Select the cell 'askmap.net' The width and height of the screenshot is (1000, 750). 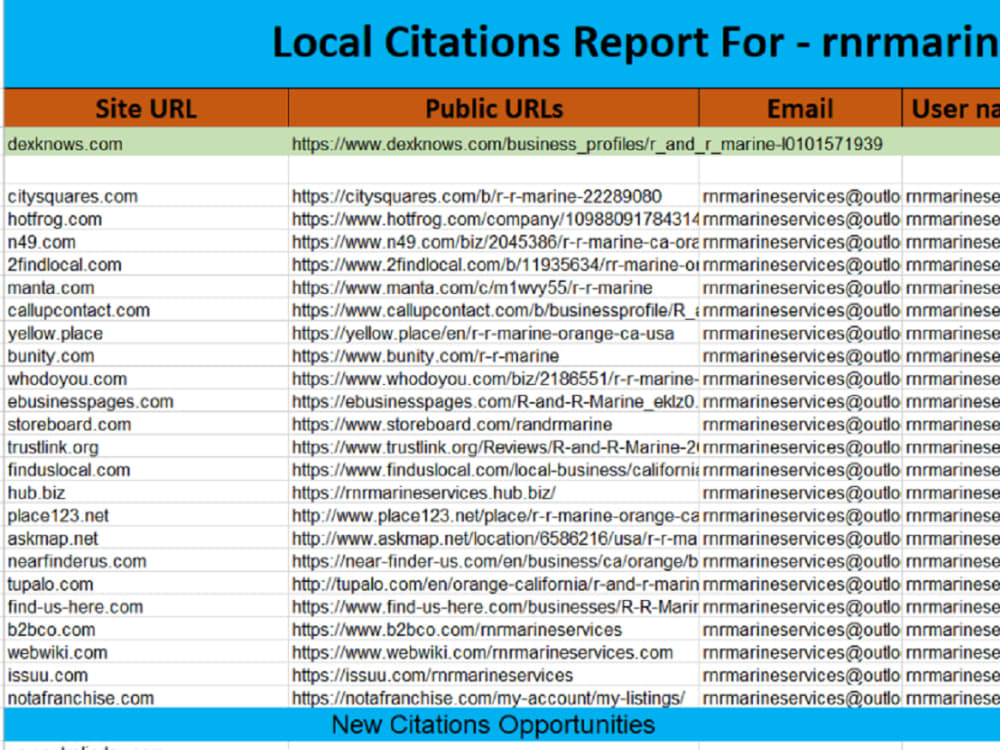click(146, 538)
